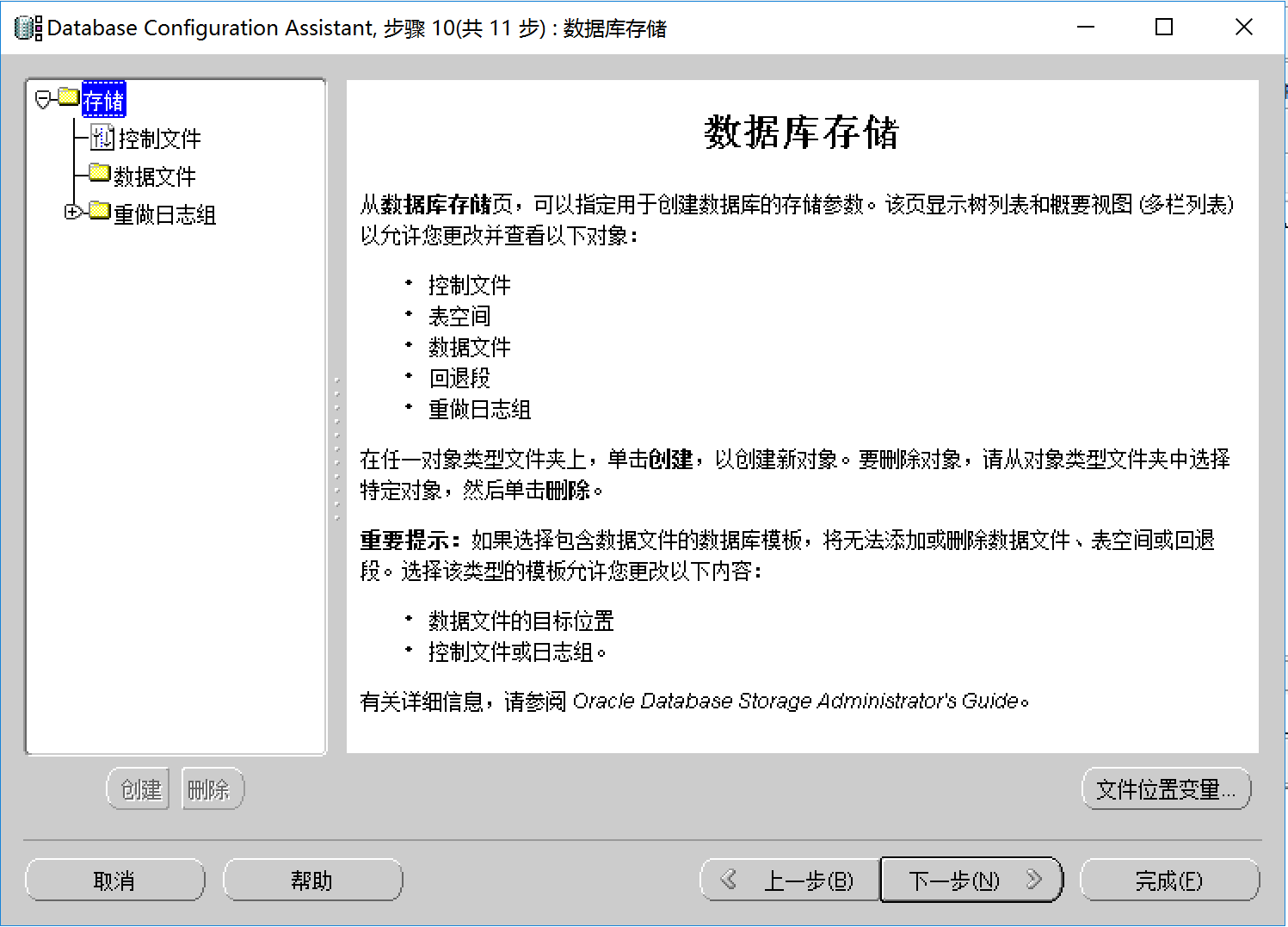Collapse the 存储 root tree node

[x=43, y=100]
